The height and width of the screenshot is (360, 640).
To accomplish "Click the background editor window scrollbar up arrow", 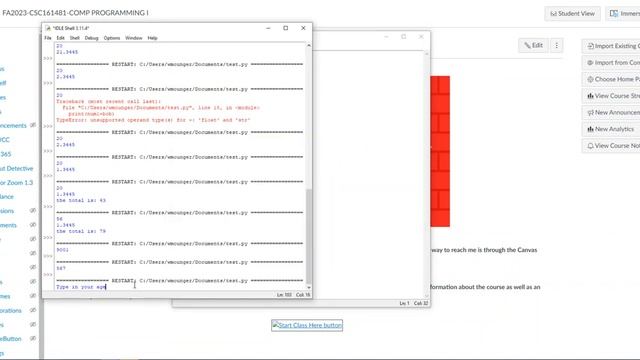I will click(427, 53).
